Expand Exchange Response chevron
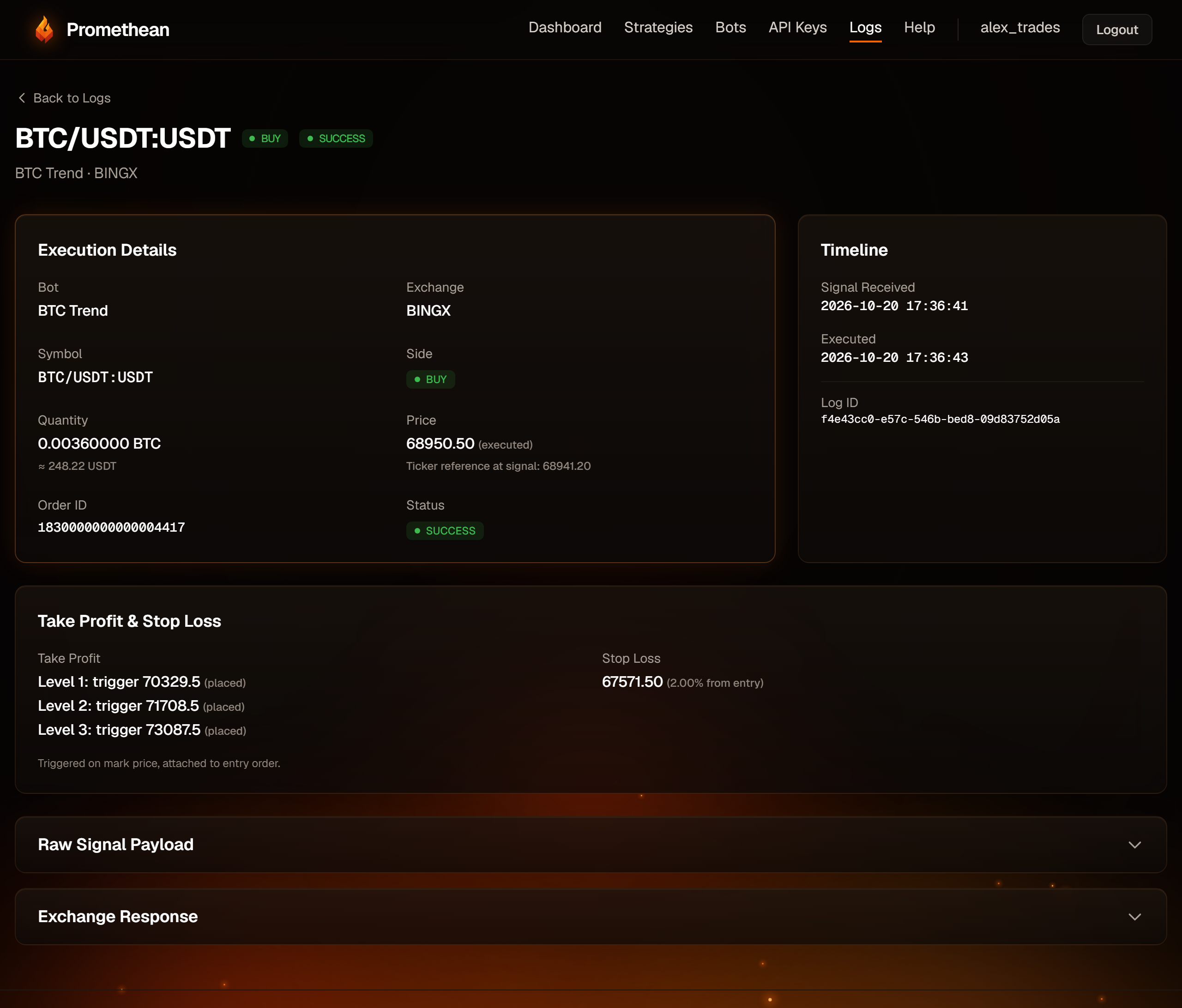The height and width of the screenshot is (1008, 1182). point(1134,916)
